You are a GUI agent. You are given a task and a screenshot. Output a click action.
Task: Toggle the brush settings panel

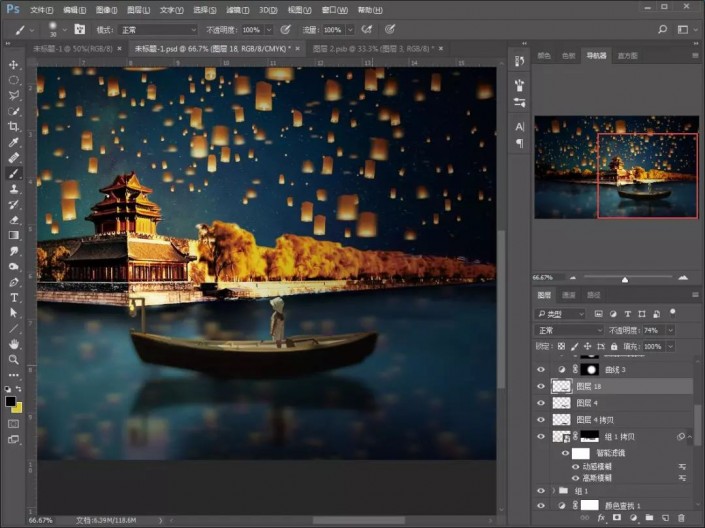80,29
